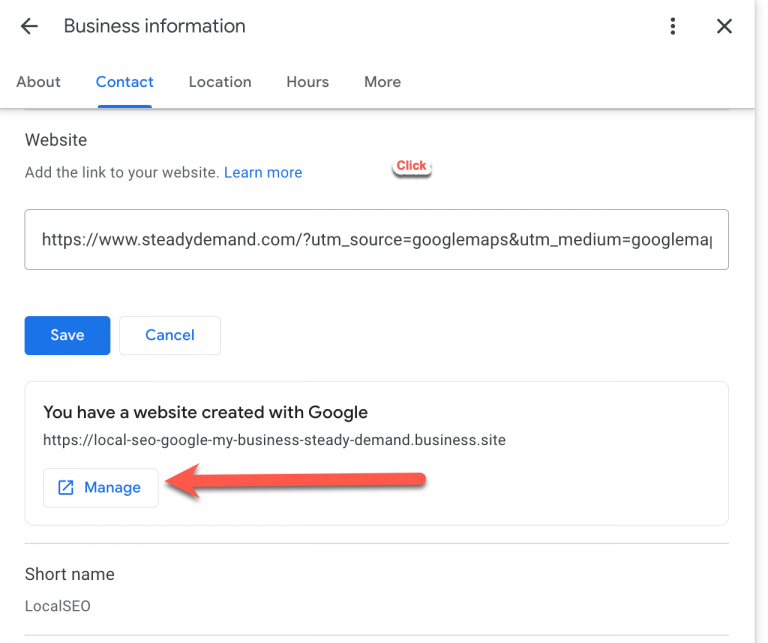Screen dimensions: 768x643
Task: Click the Cancel button
Action: [170, 335]
